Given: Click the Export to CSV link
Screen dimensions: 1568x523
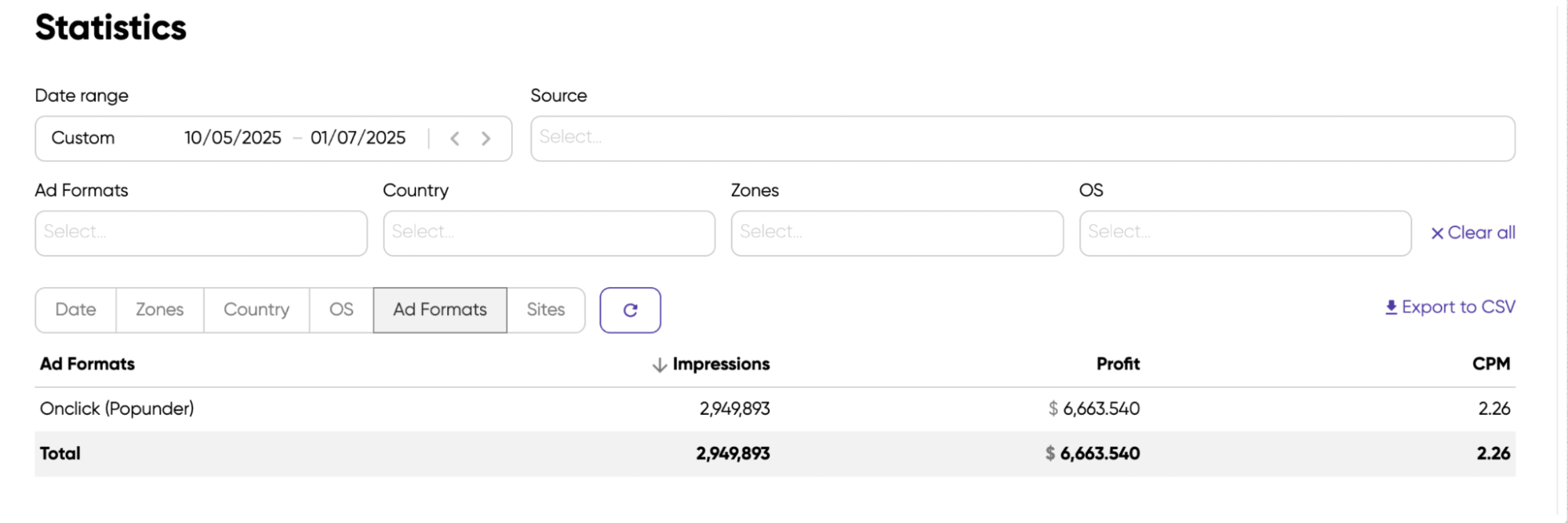Looking at the screenshot, I should (1450, 307).
